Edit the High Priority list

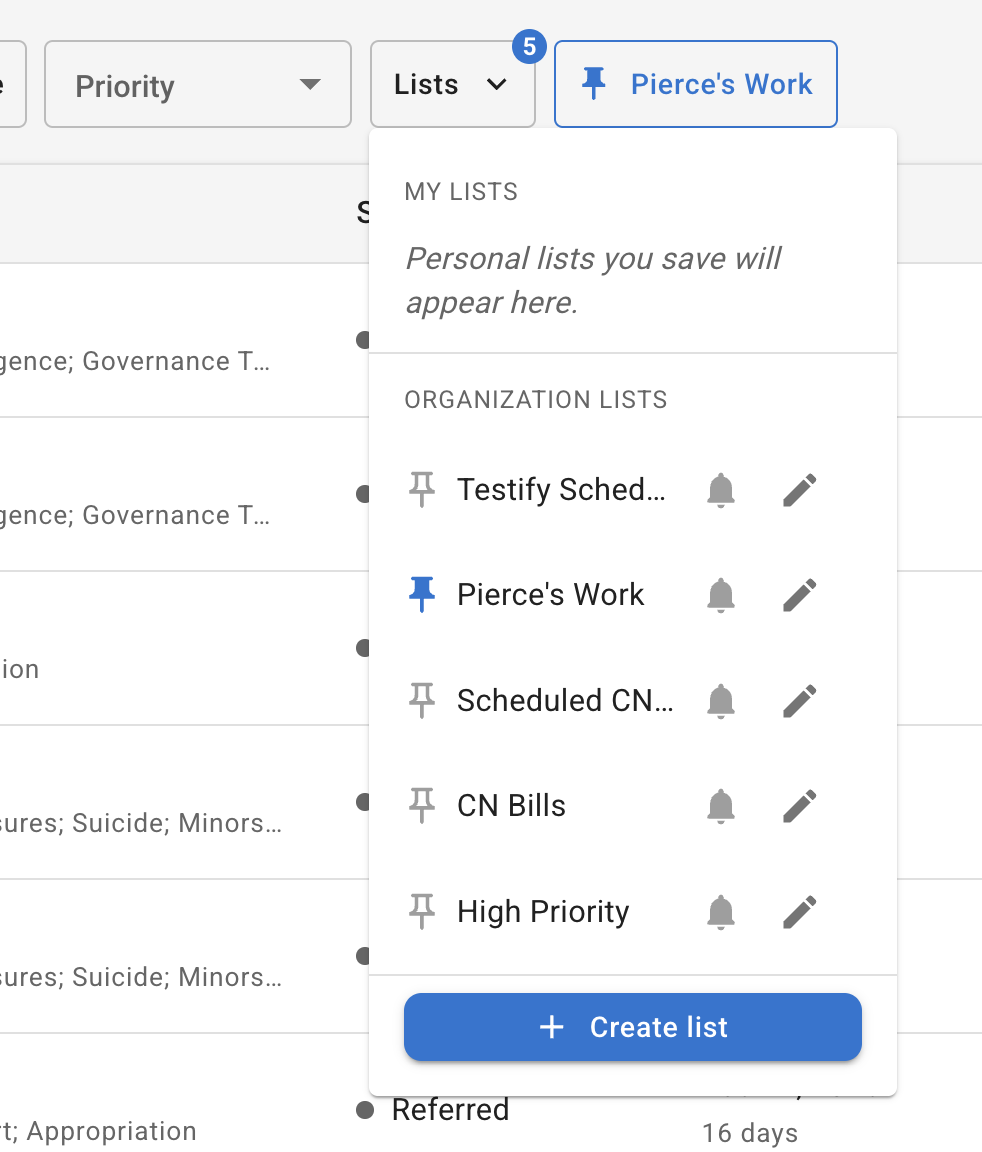point(799,911)
